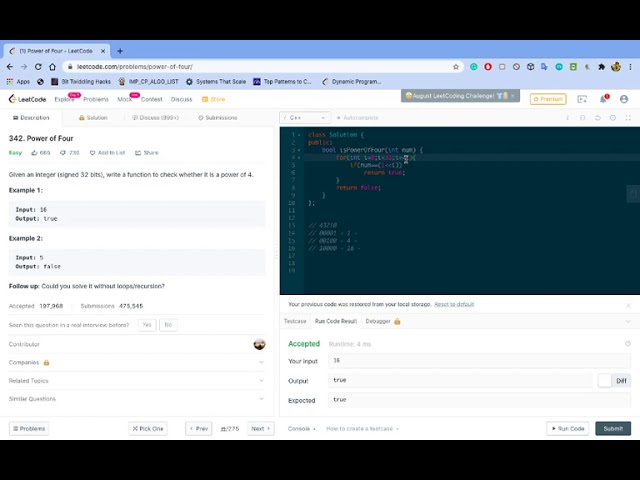Switch to the Description tab
Image resolution: width=640 pixels, height=480 pixels.
[31, 118]
